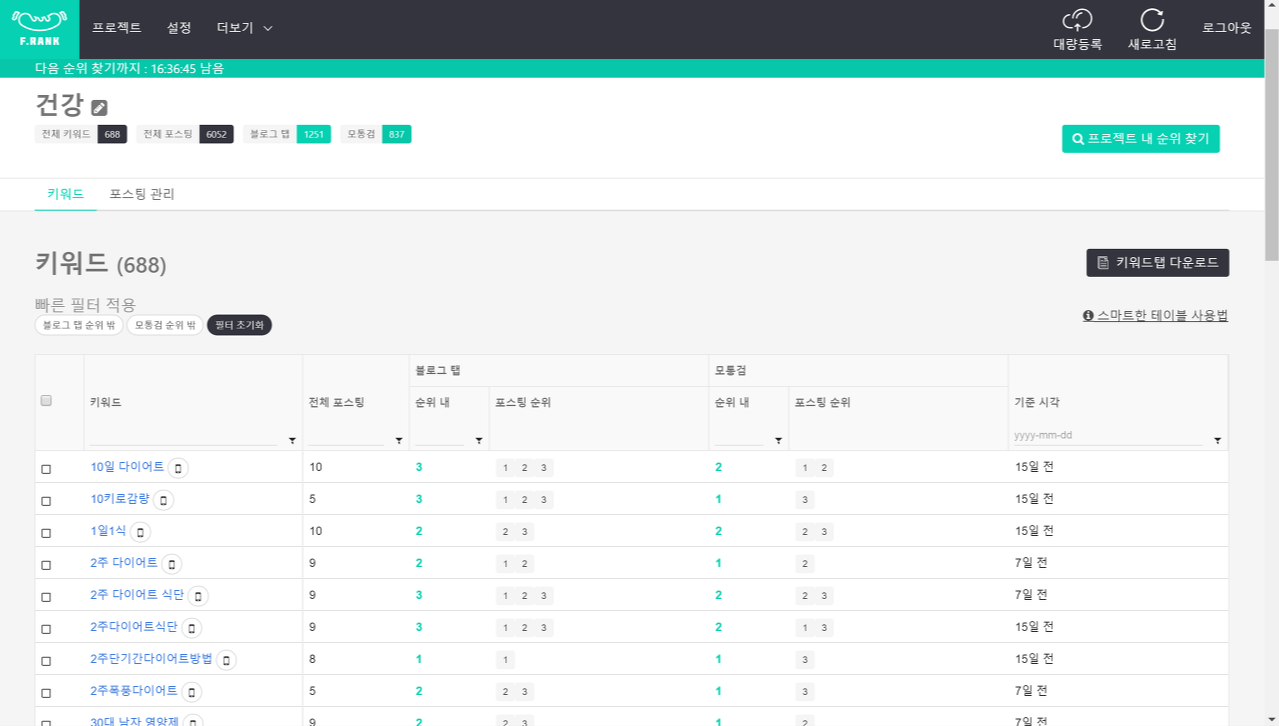Edit project name with pencil icon
The width and height of the screenshot is (1279, 726).
99,107
